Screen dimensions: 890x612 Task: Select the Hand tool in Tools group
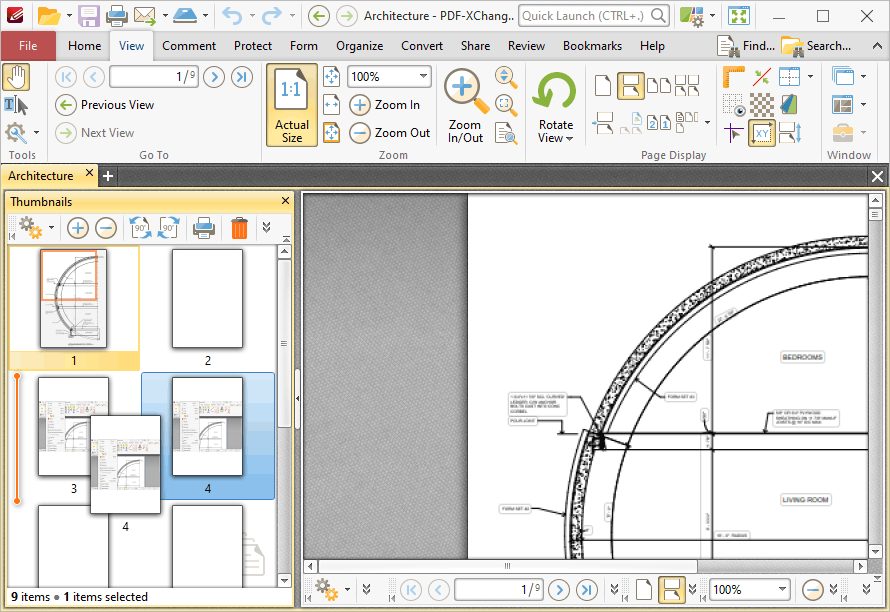point(16,77)
